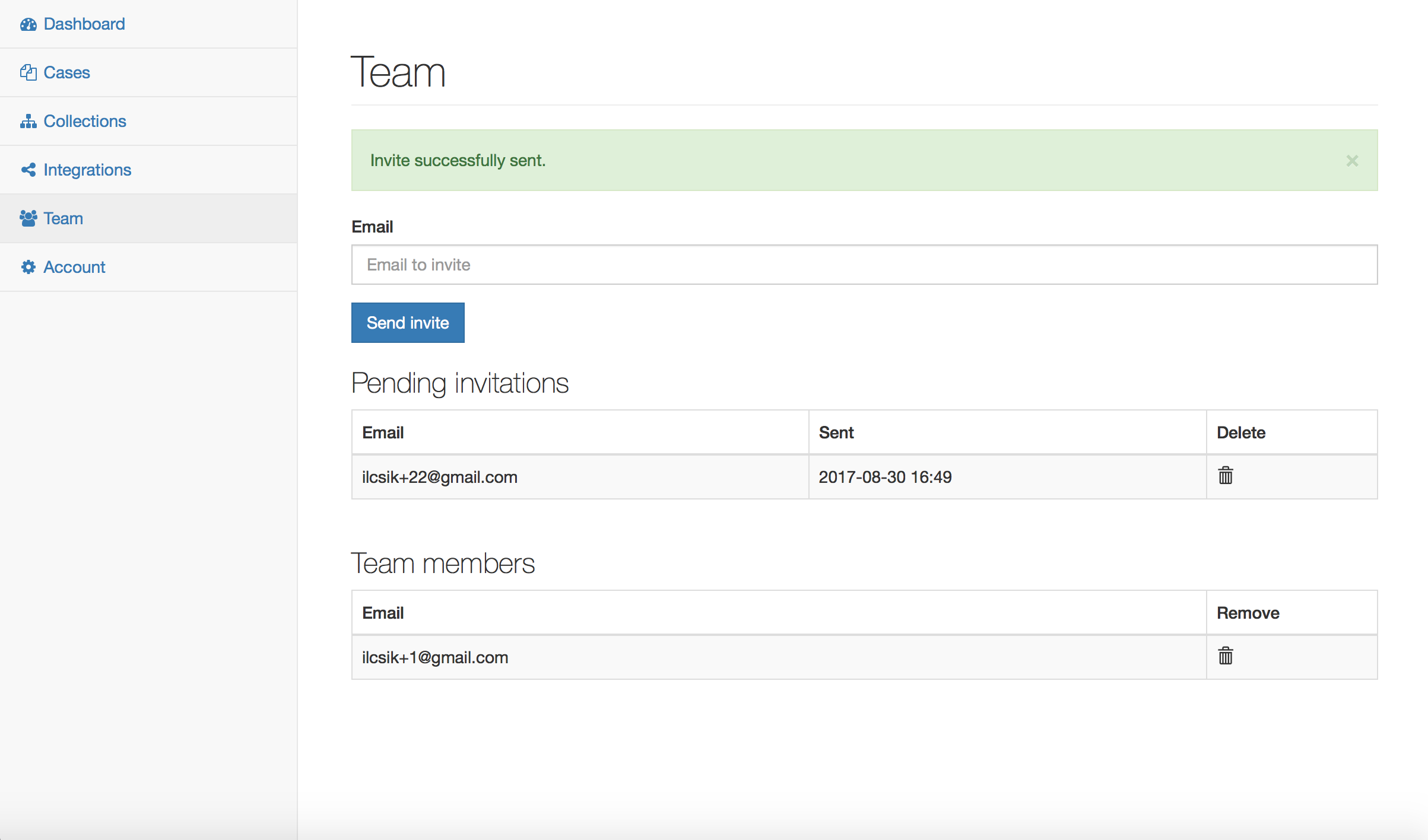Open the Dashboard page

84,24
